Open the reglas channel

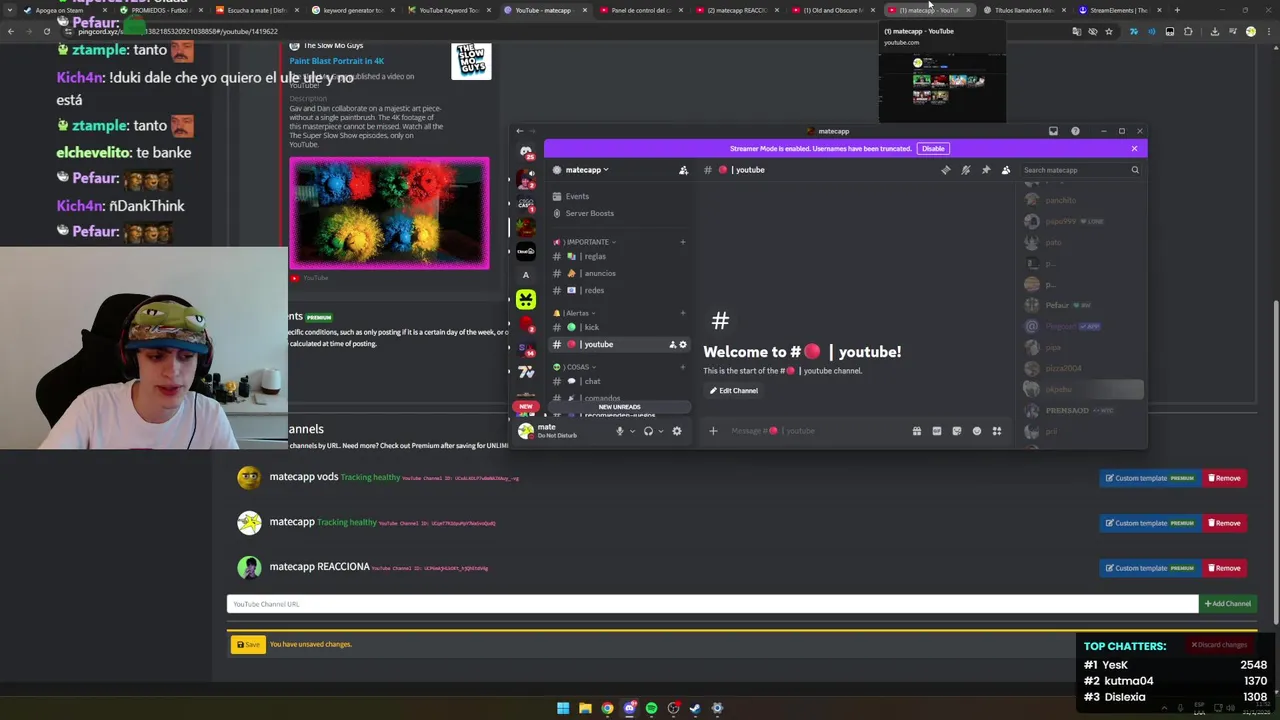[619, 256]
